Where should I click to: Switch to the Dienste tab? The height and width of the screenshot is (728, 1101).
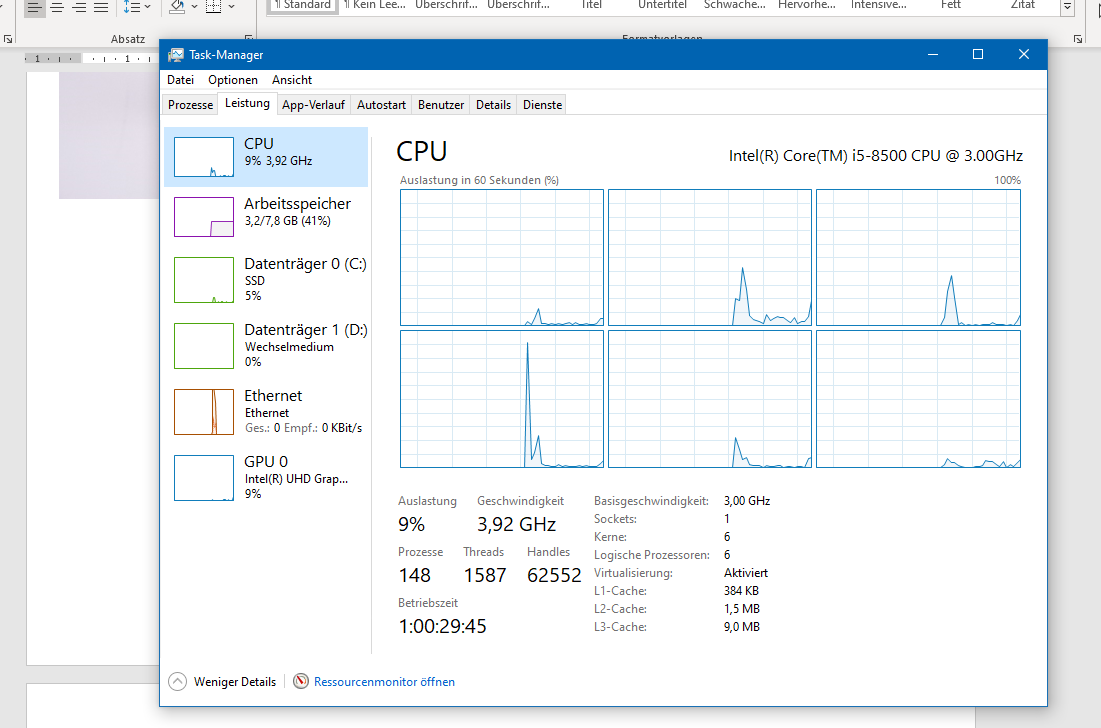click(x=542, y=105)
